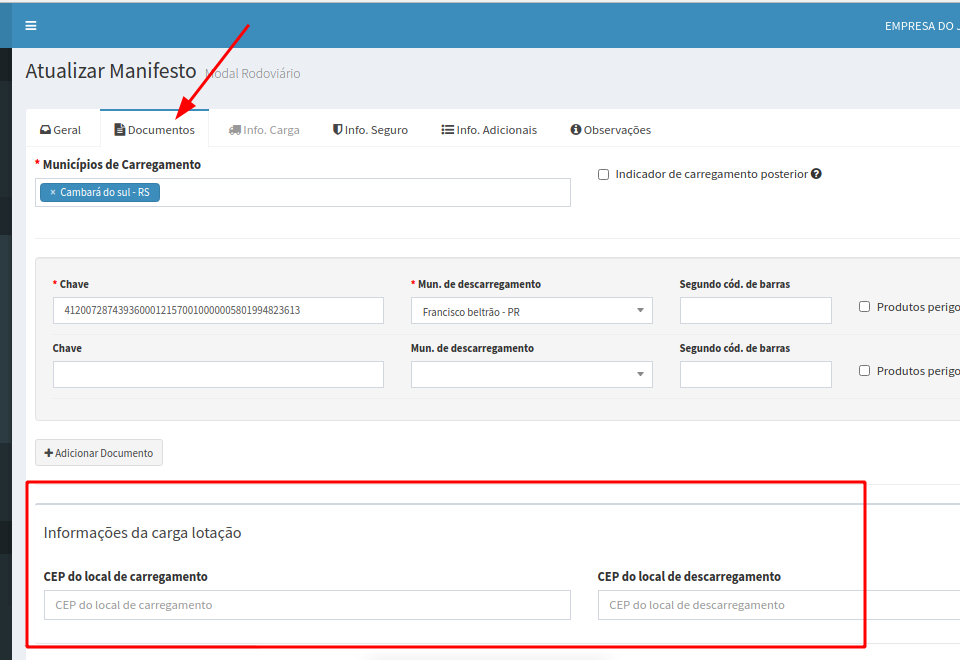The width and height of the screenshot is (960, 660).
Task: Remove the Cambará do sul - RS tag
Action: click(52, 192)
